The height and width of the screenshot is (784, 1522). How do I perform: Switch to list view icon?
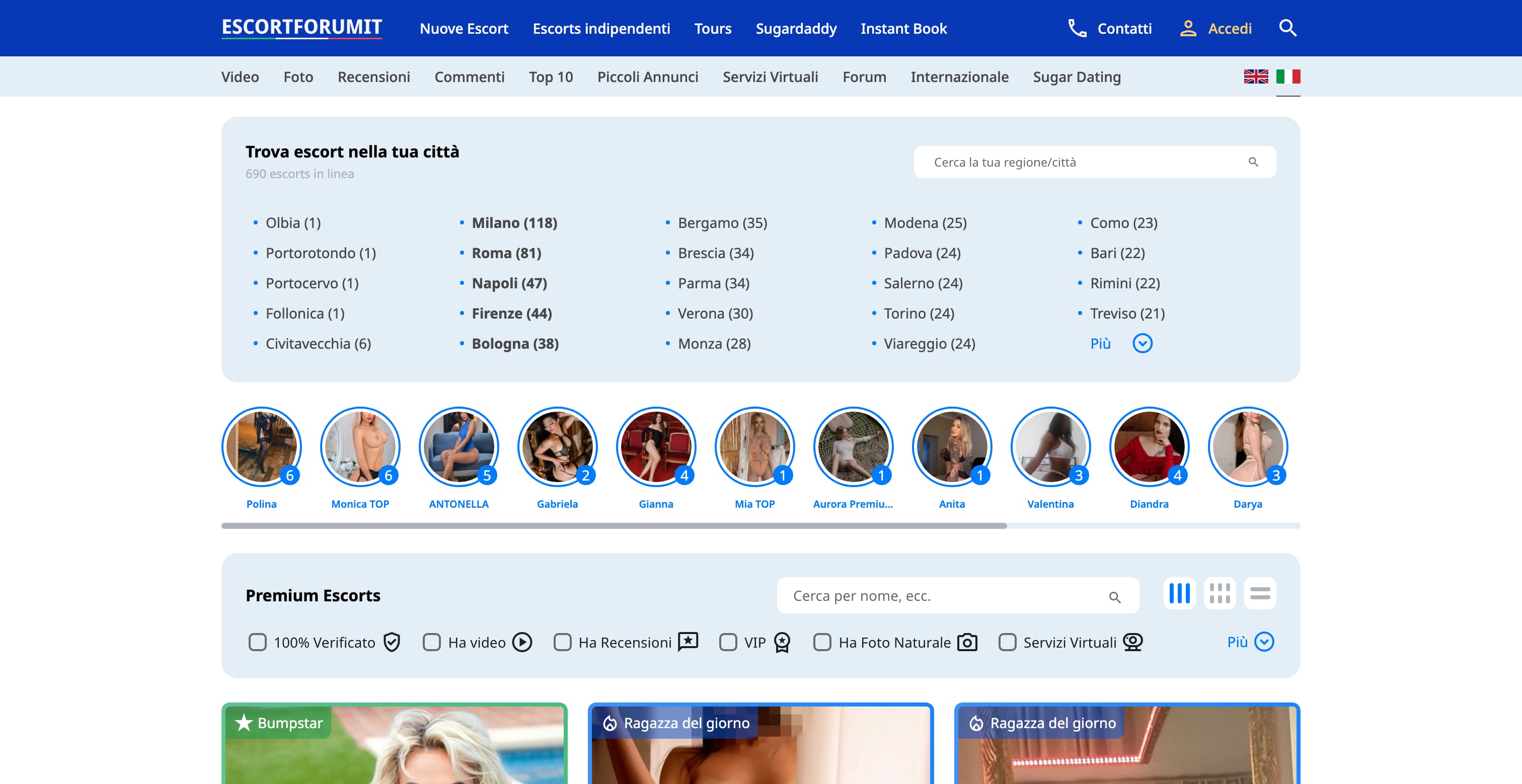[1260, 593]
